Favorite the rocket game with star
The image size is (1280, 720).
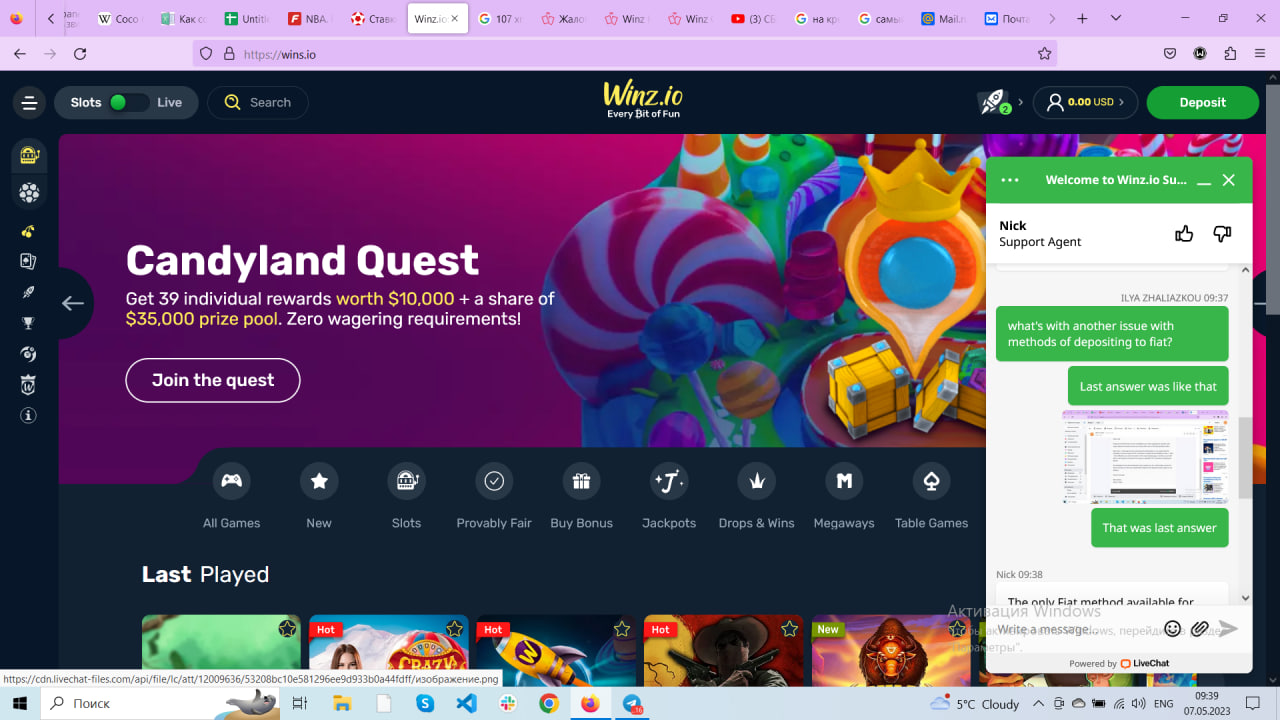pos(622,629)
